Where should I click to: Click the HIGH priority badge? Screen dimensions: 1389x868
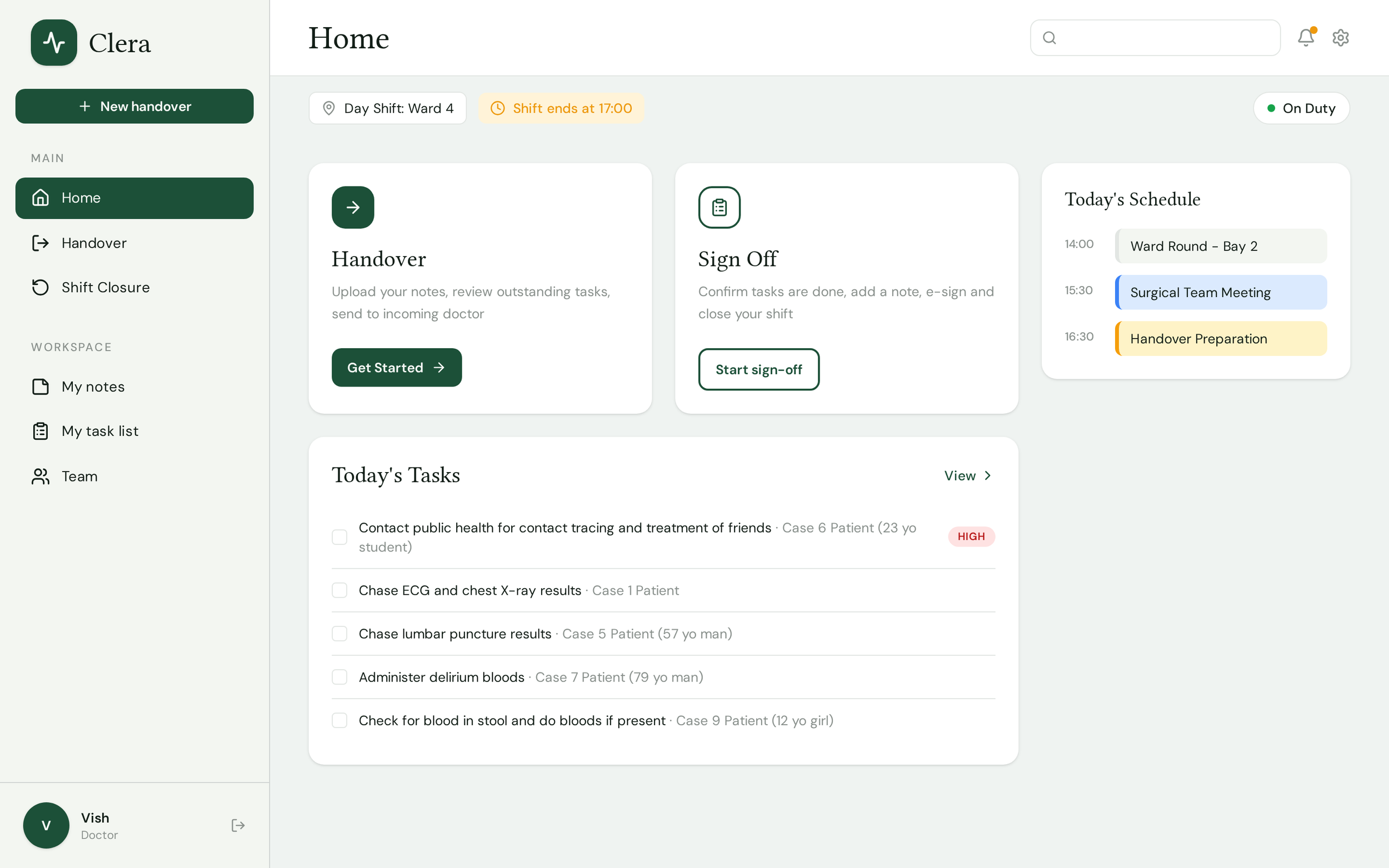tap(971, 537)
